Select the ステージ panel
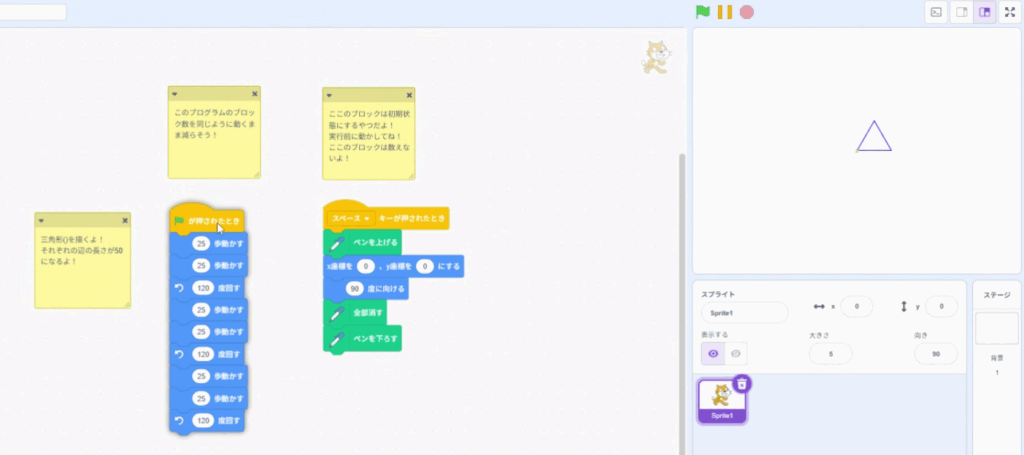Viewport: 1024px width, 455px height. click(x=997, y=330)
